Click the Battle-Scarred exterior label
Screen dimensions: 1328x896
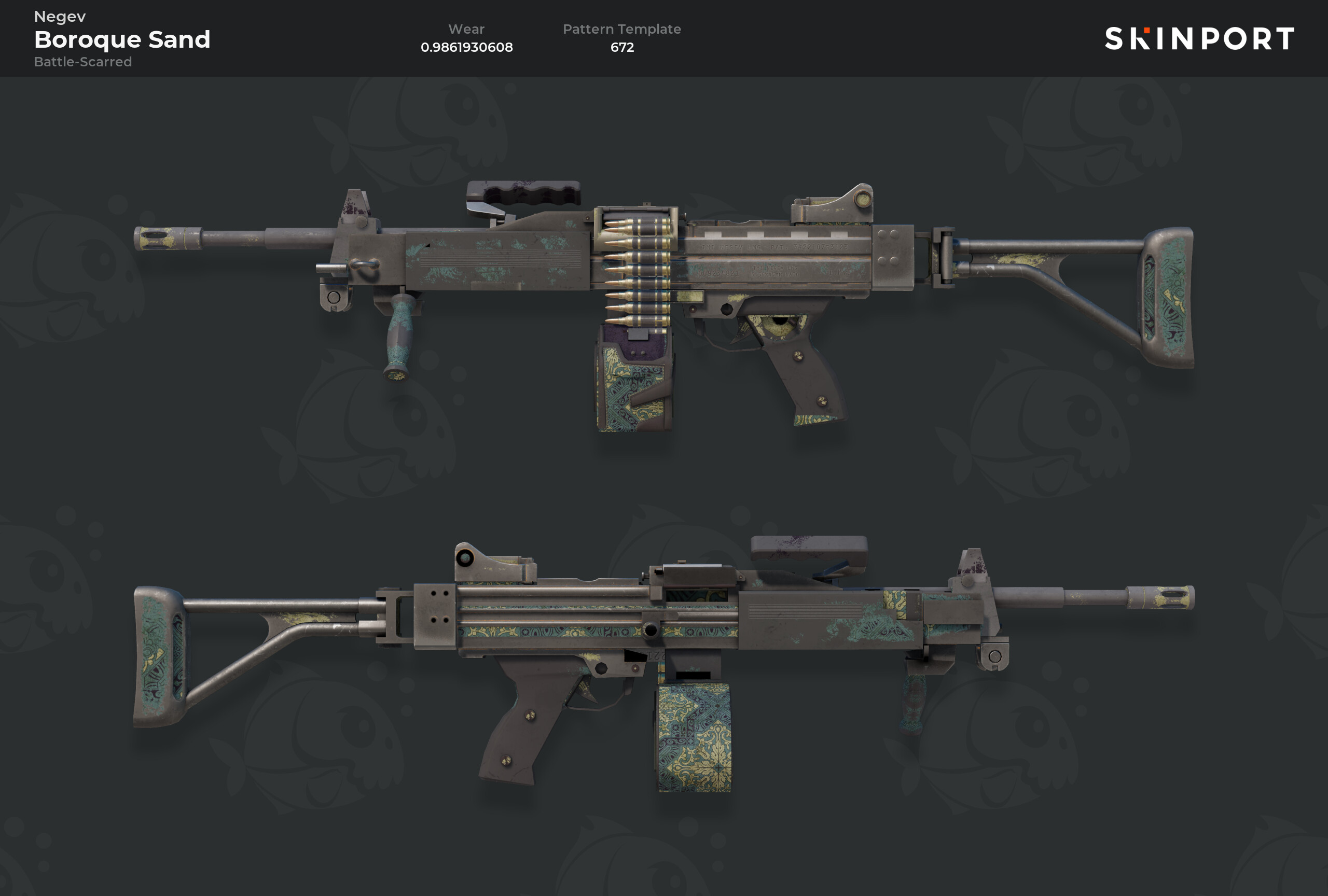(83, 62)
